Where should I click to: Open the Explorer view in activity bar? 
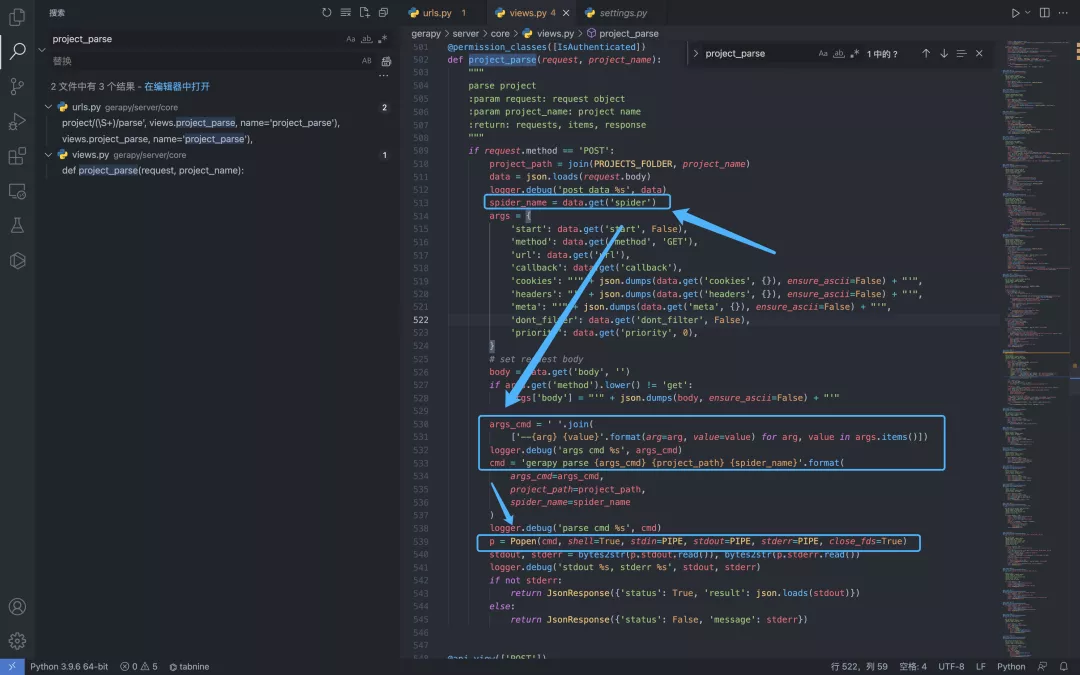coord(17,17)
